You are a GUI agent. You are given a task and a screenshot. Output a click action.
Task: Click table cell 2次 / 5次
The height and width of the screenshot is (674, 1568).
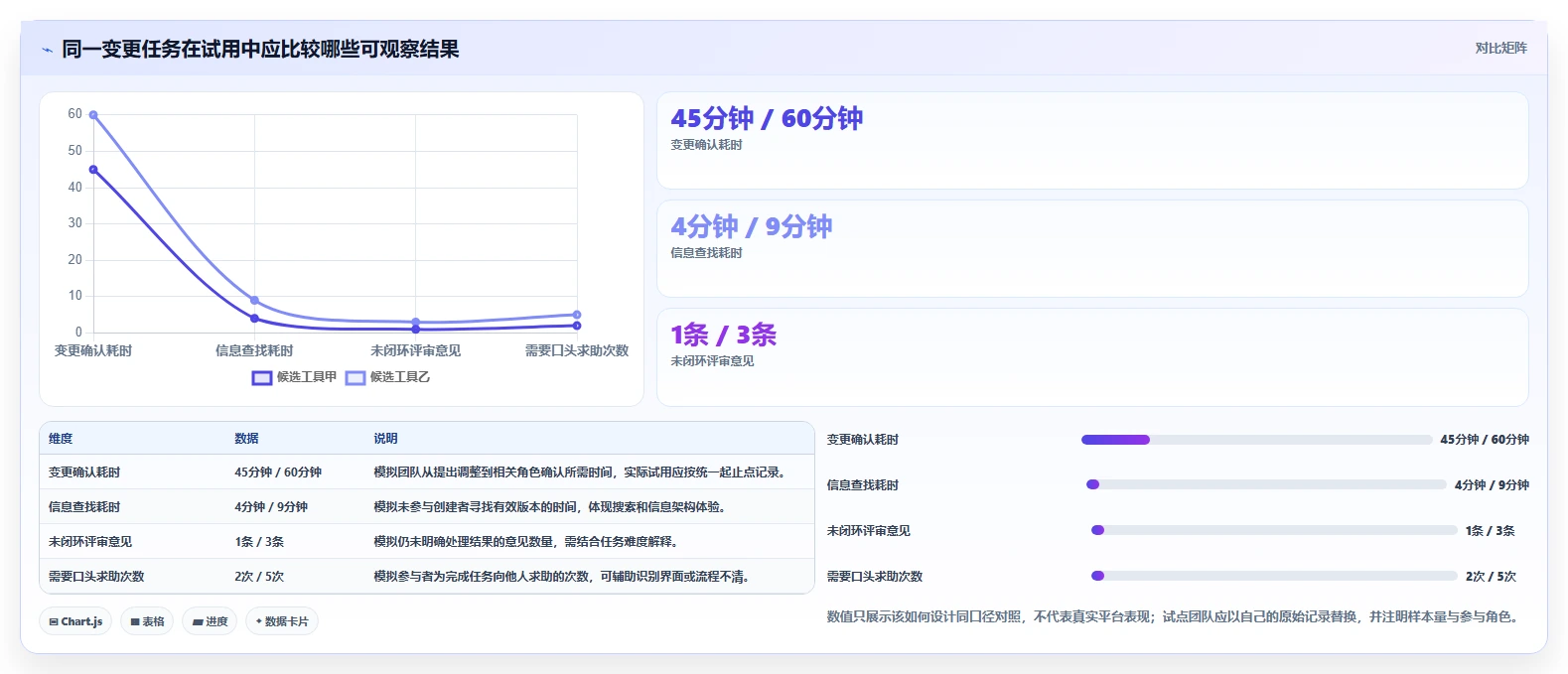tap(259, 576)
